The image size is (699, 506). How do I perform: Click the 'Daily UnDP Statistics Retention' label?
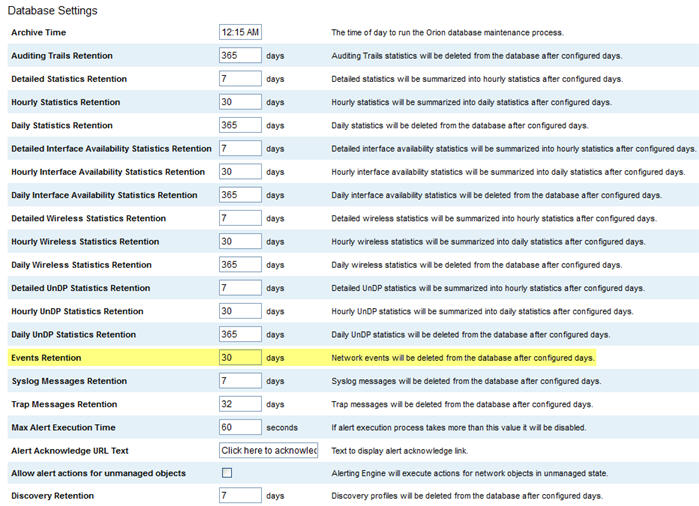point(74,334)
